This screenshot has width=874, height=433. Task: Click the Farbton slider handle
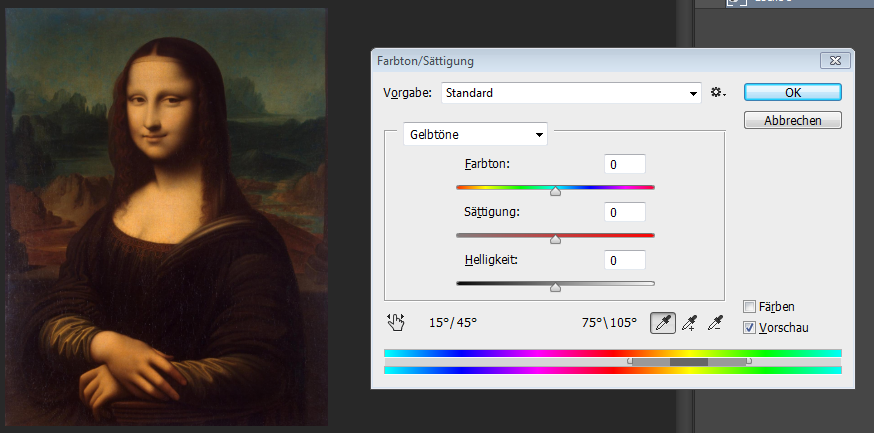555,192
